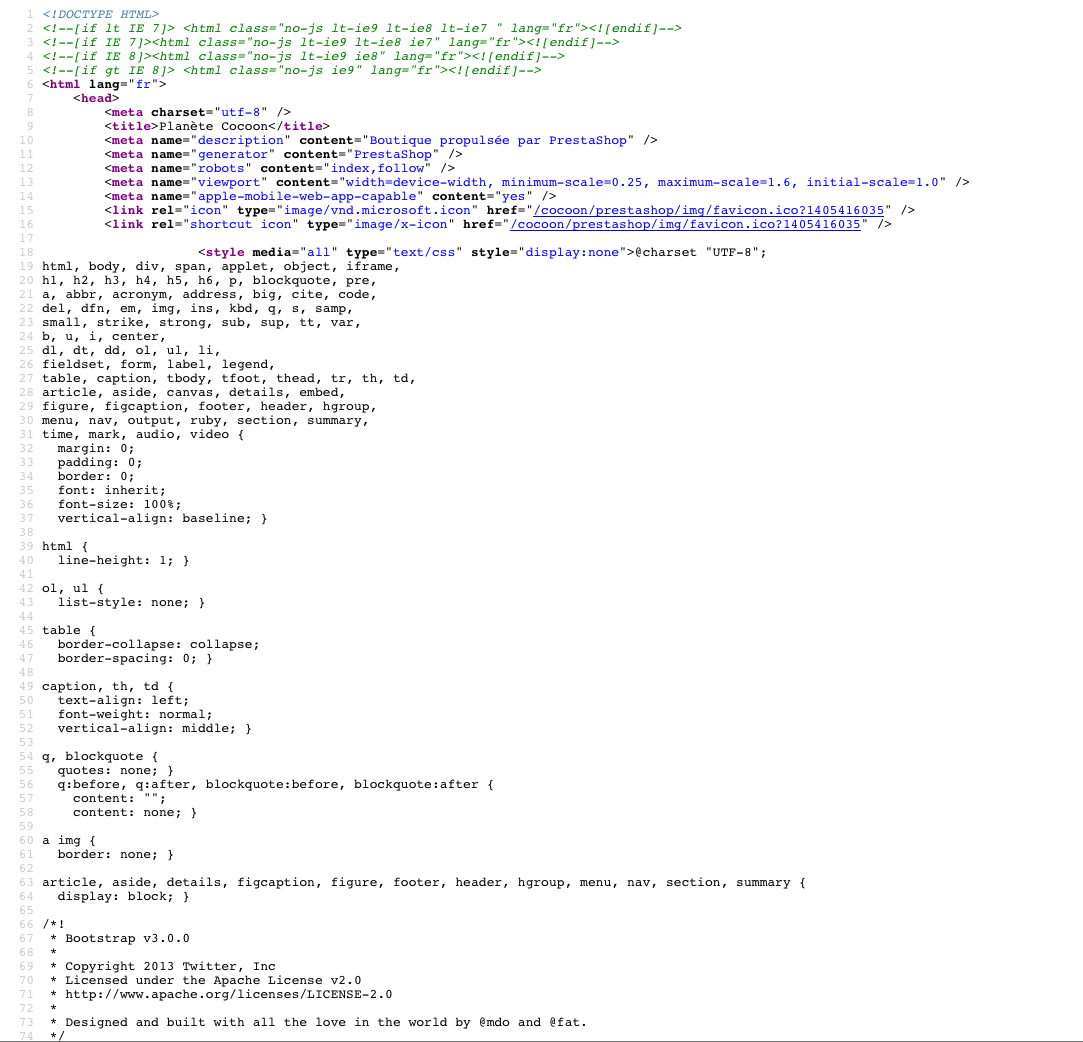Click the viewport meta content value

coord(642,182)
